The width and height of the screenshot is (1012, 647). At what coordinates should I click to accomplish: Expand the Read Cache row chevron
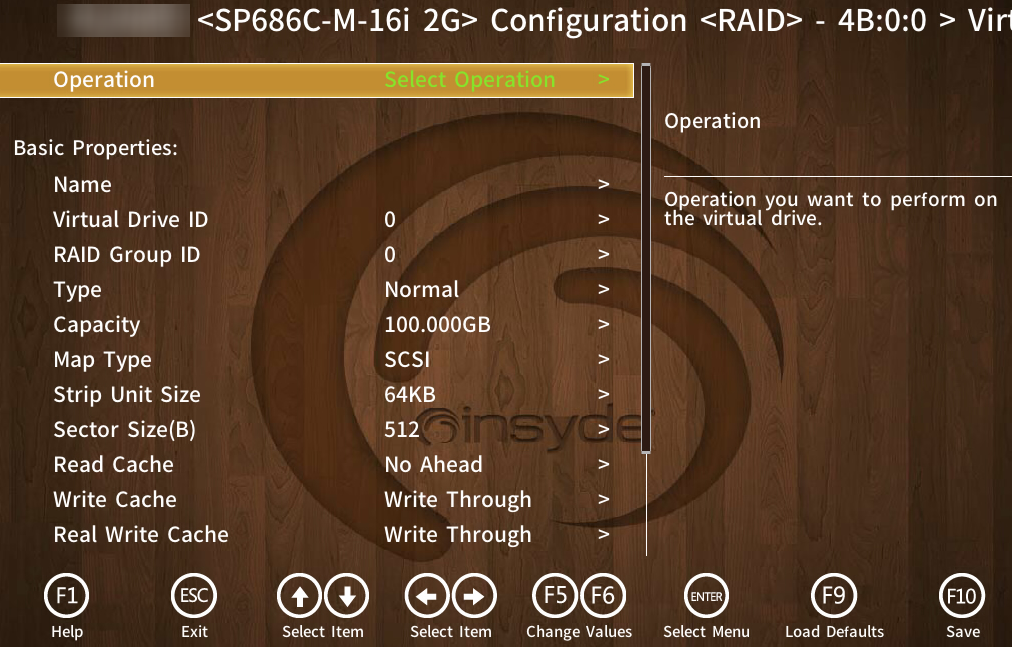[603, 464]
